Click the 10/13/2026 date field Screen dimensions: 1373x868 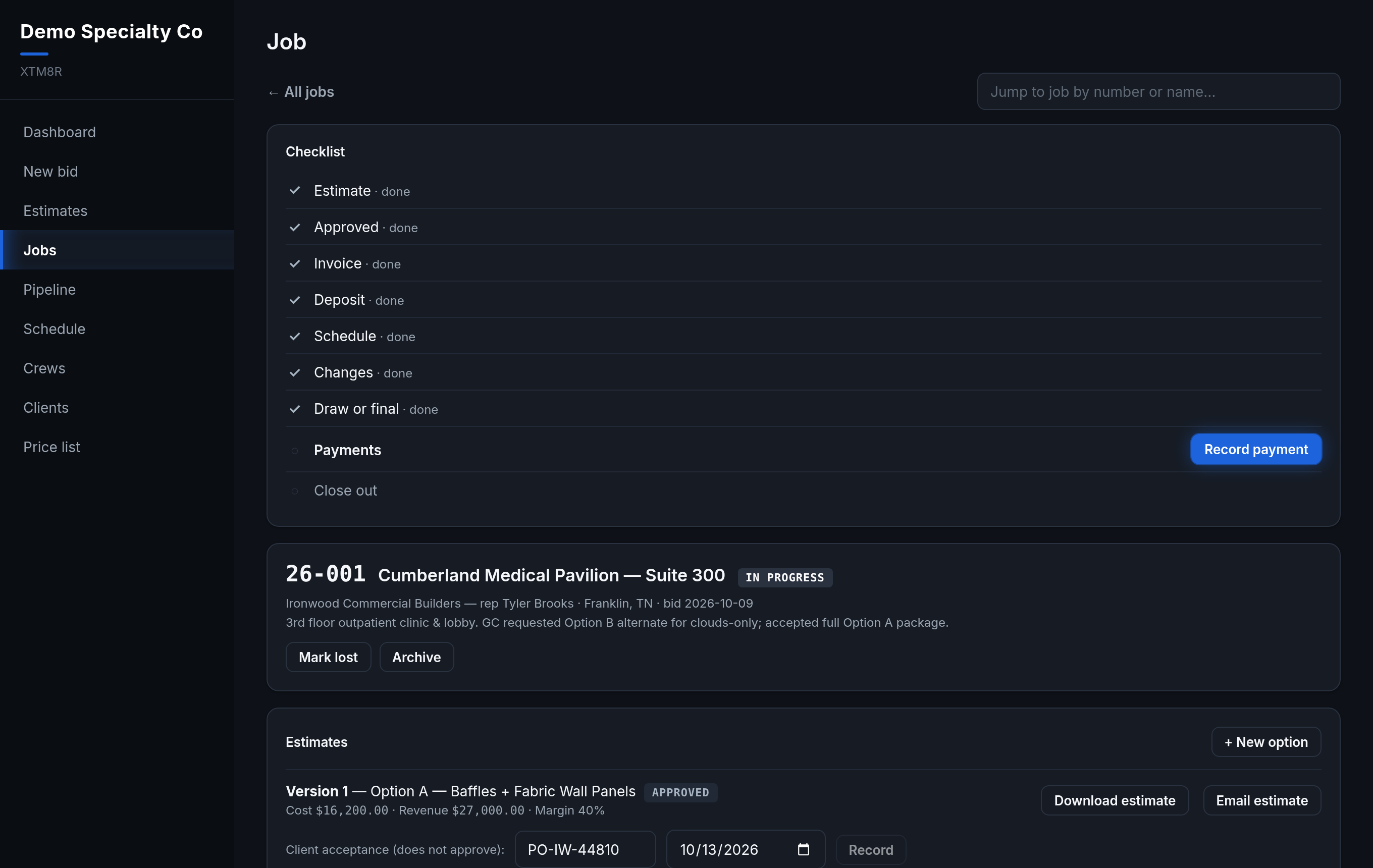tap(746, 849)
